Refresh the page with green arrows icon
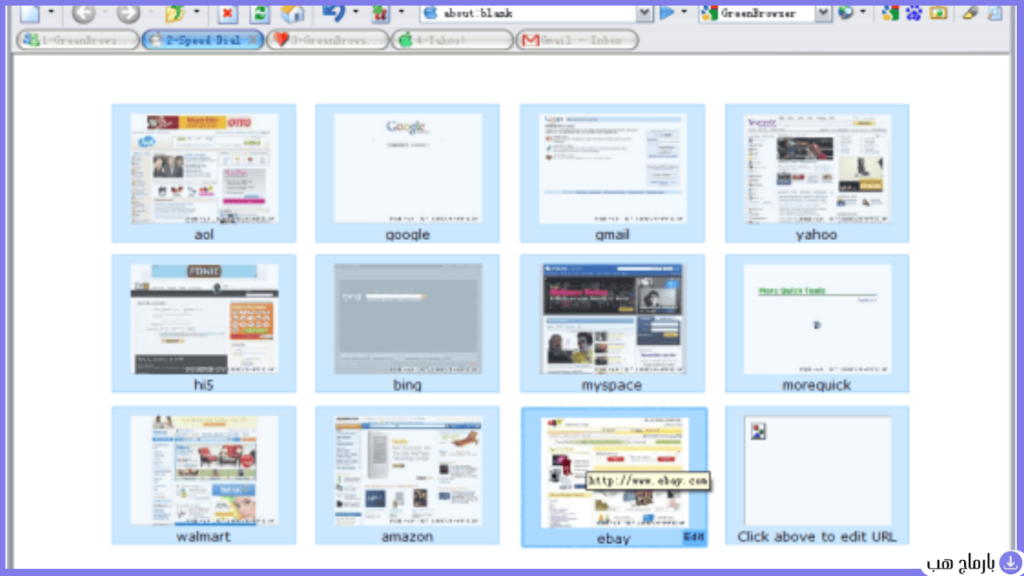Viewport: 1024px width, 576px height. 259,13
